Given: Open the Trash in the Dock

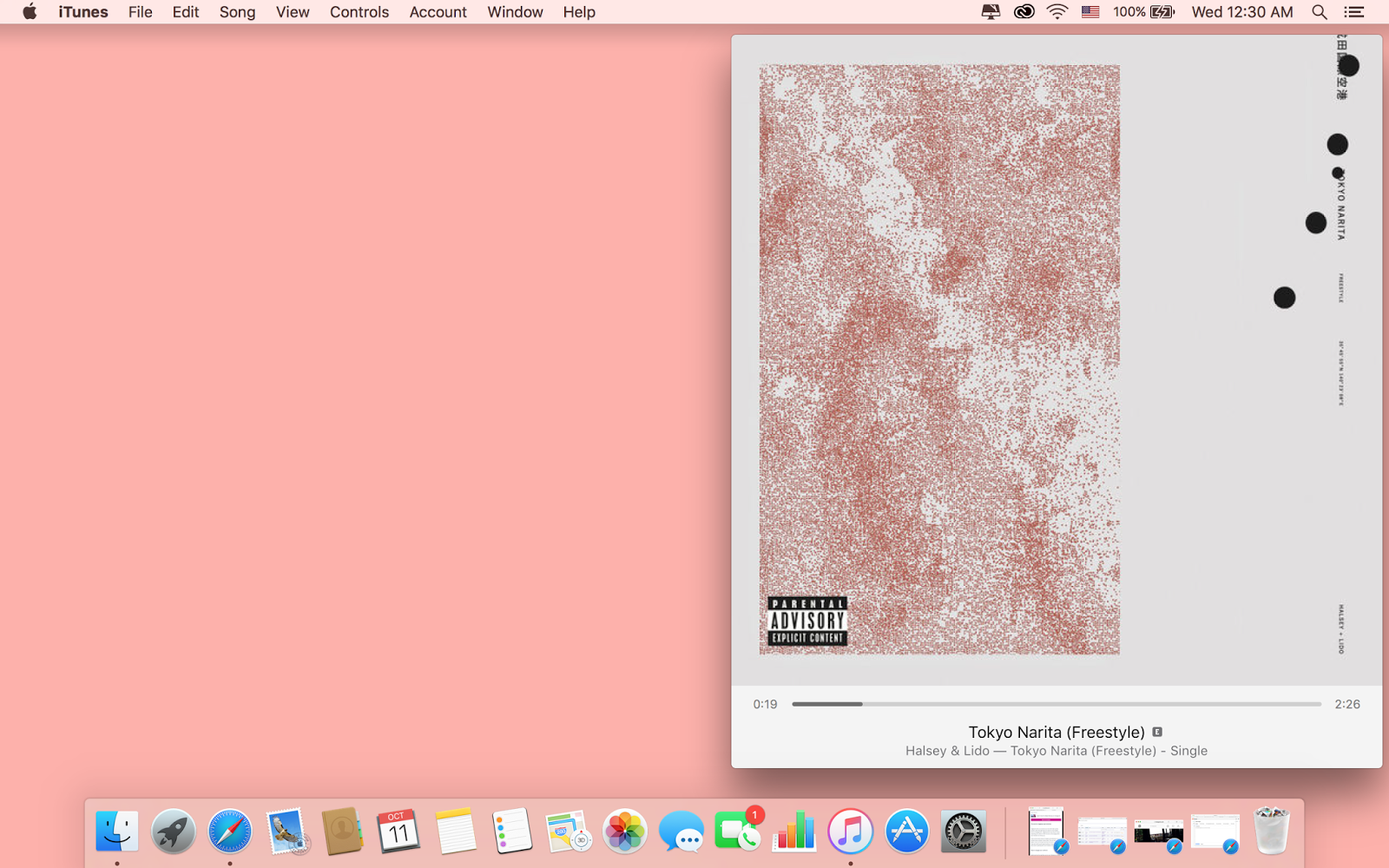Looking at the screenshot, I should 1272,832.
